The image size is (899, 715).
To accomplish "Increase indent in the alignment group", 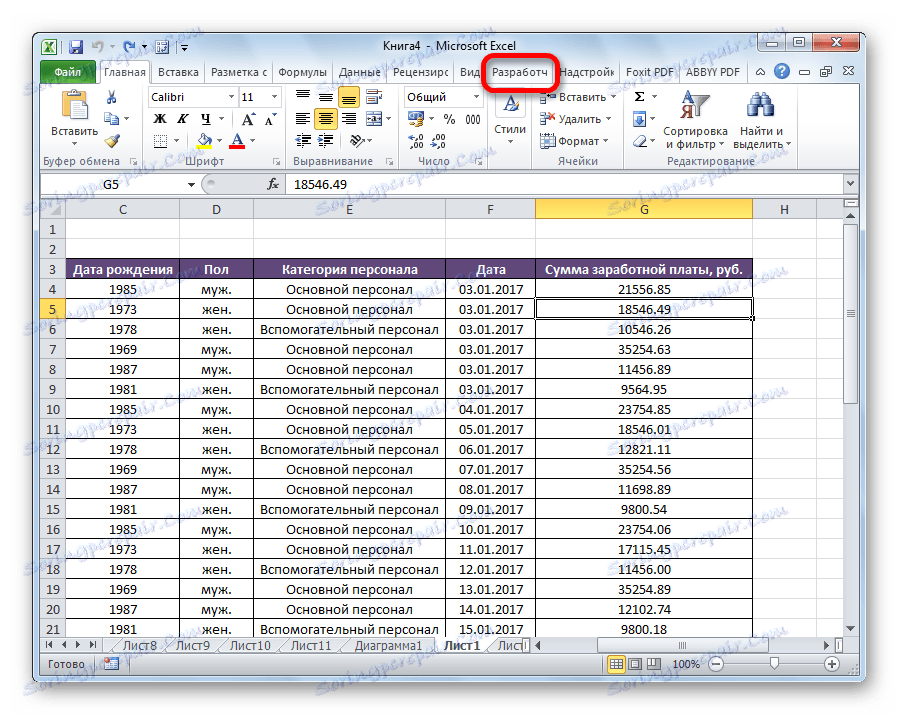I will pos(325,140).
